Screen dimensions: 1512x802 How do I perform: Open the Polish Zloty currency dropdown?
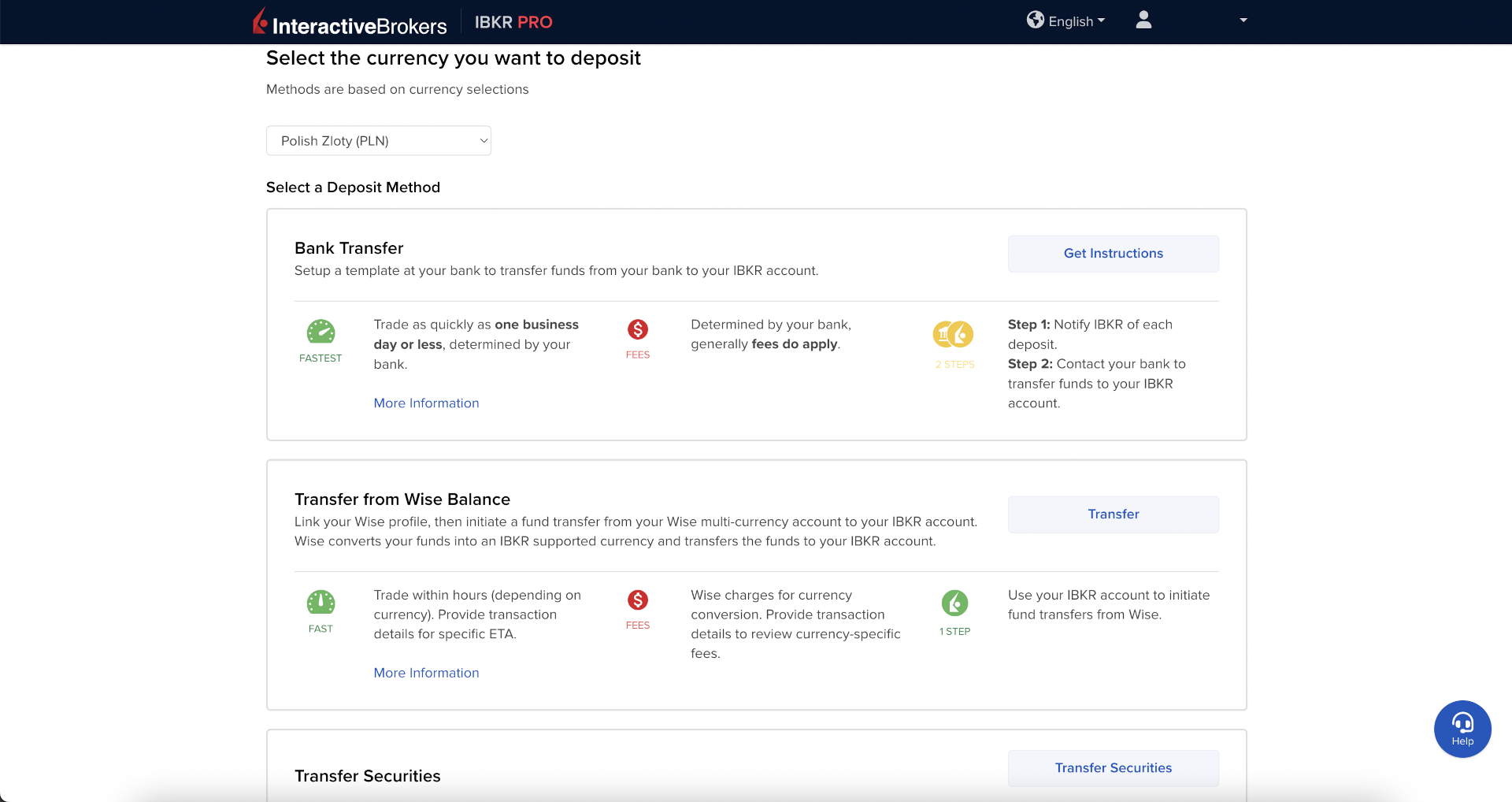click(379, 141)
